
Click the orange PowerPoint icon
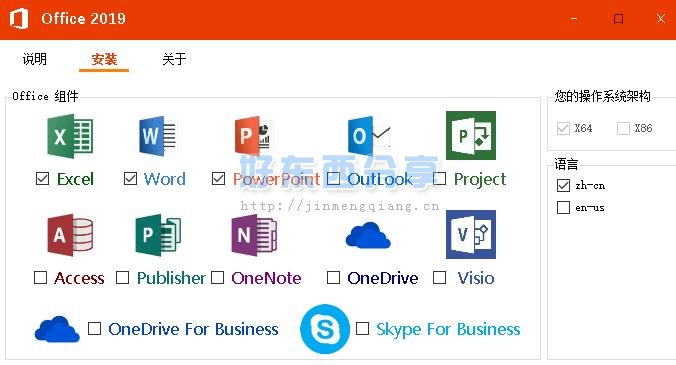pyautogui.click(x=252, y=136)
